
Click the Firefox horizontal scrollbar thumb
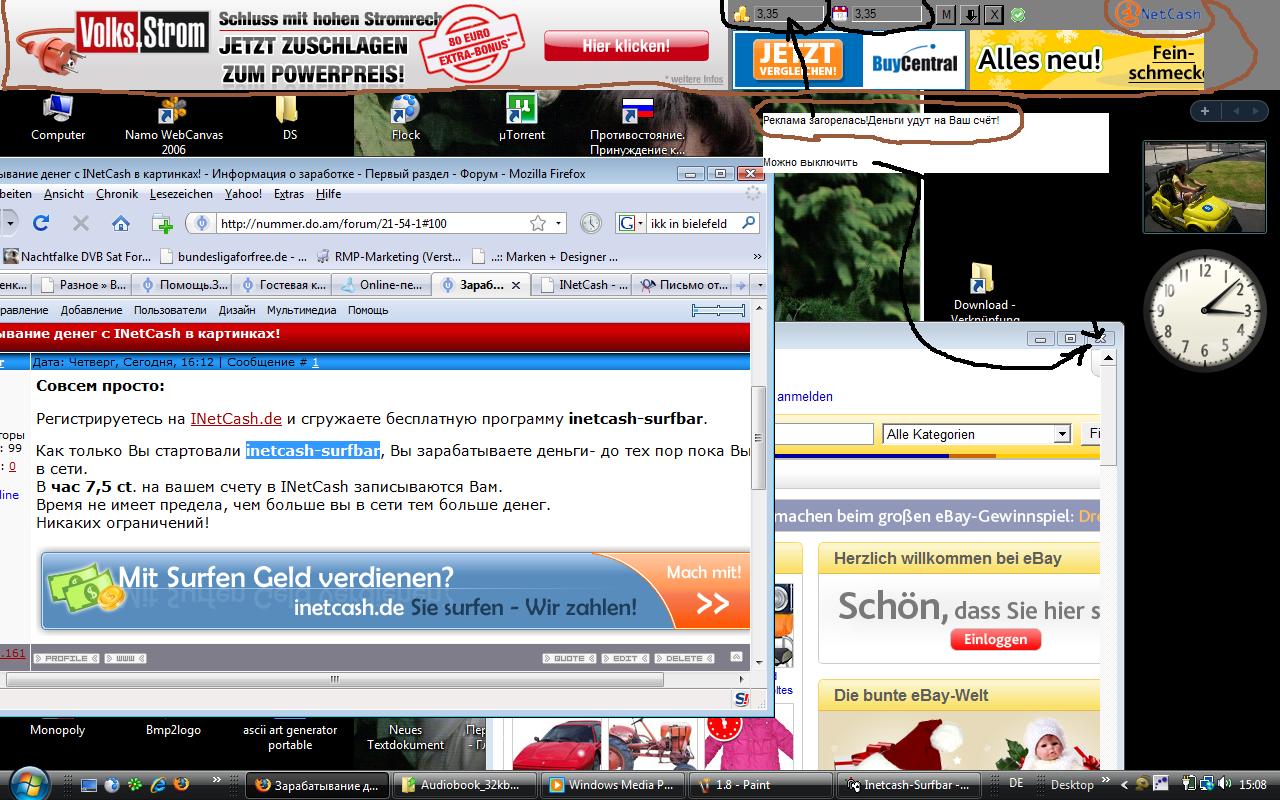(335, 679)
